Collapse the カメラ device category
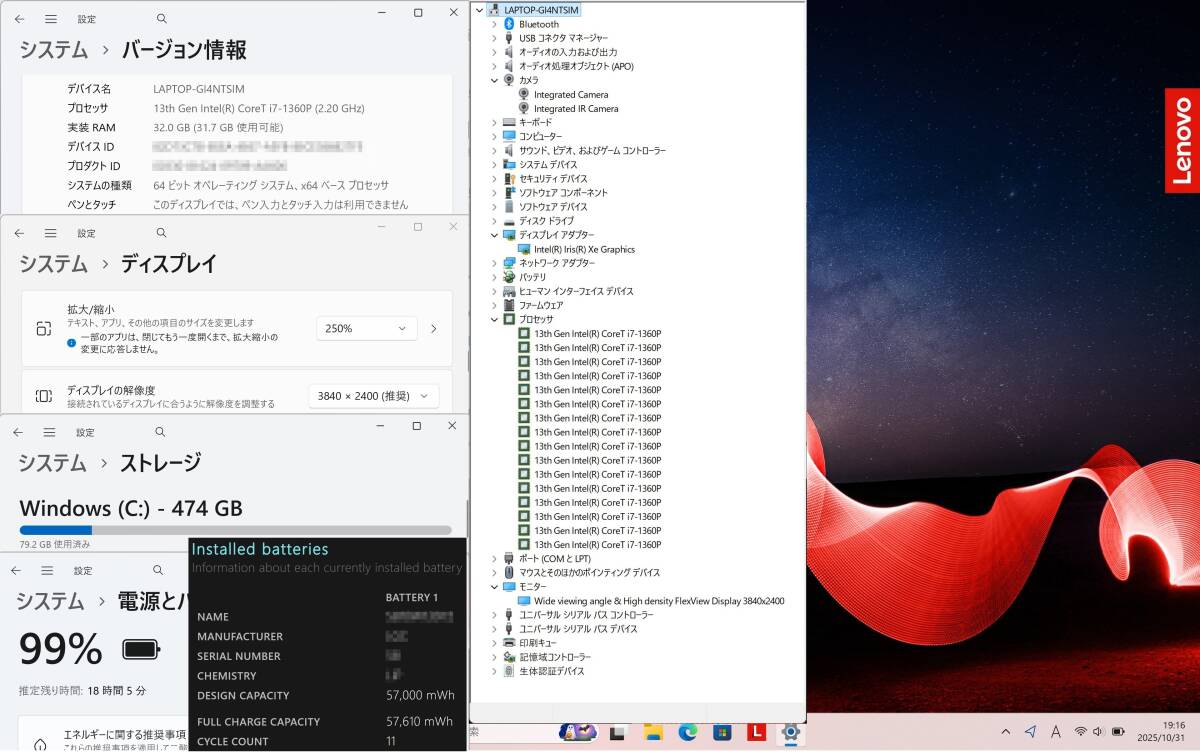Viewport: 1200px width, 755px height. [494, 80]
